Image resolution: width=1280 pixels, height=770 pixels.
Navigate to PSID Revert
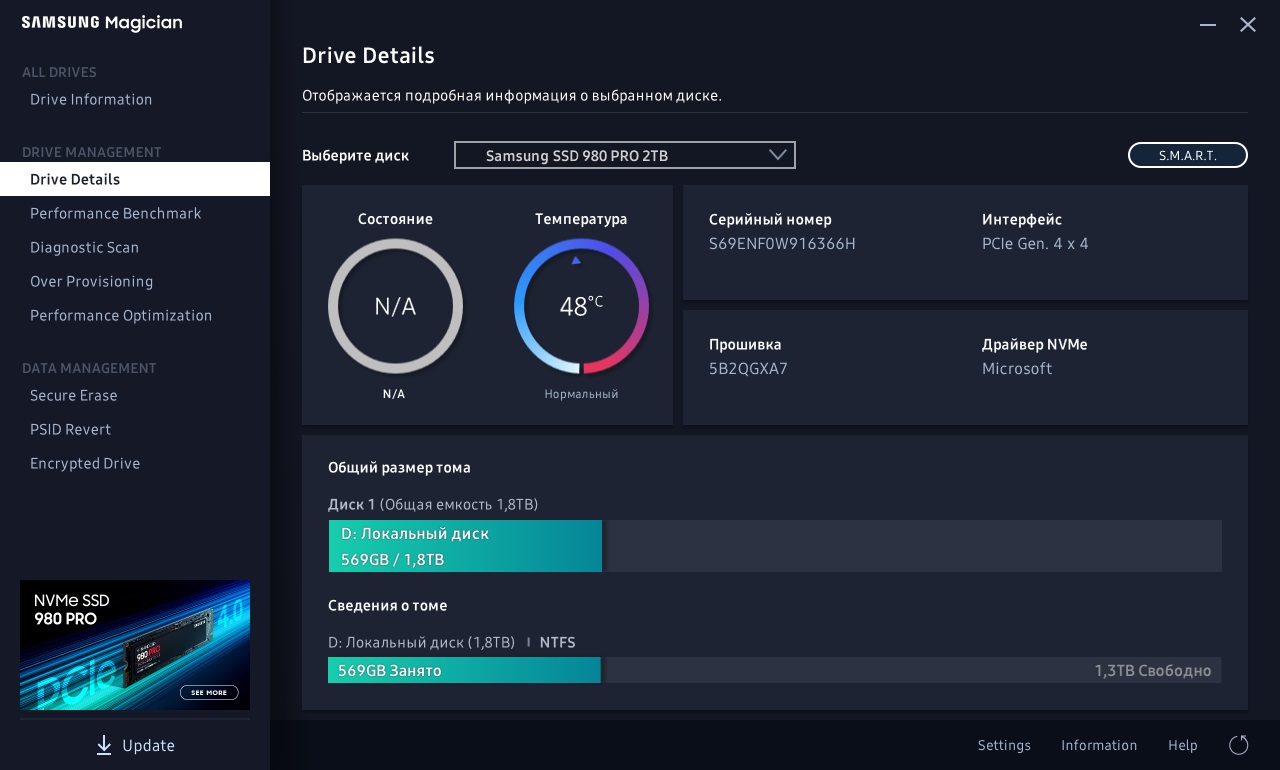click(x=71, y=429)
